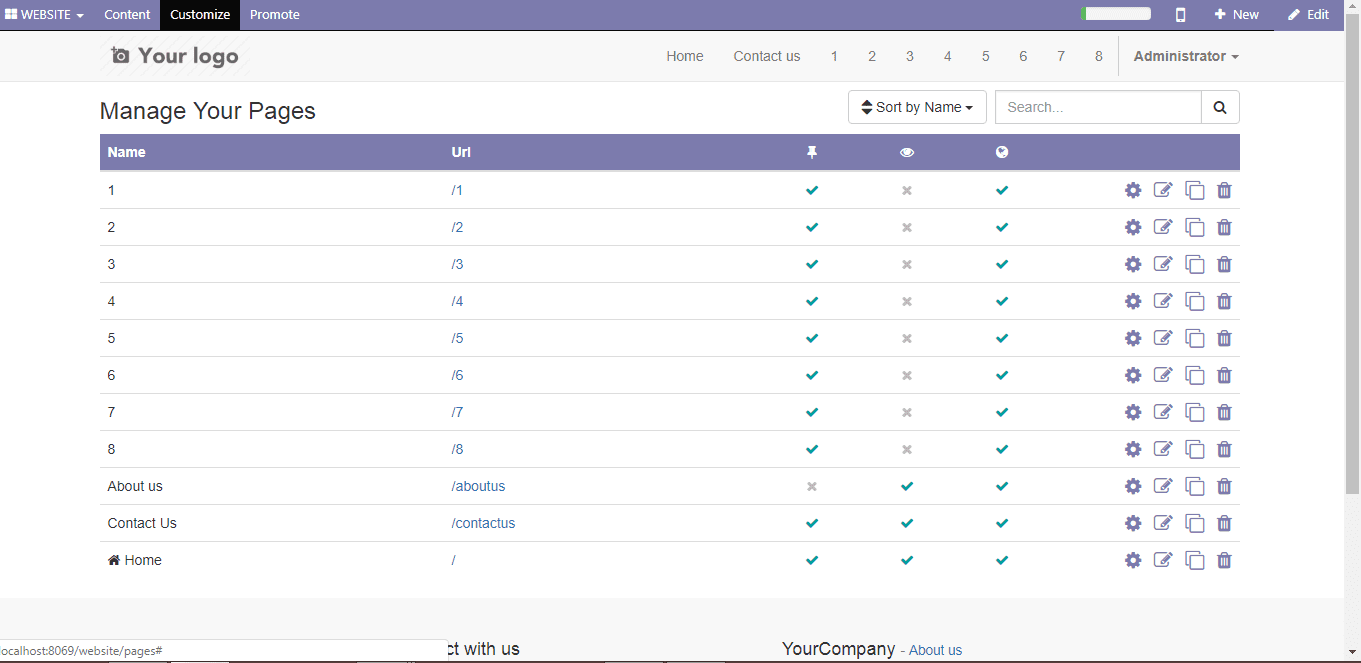Open the /aboutus url link
1361x663 pixels.
[478, 486]
